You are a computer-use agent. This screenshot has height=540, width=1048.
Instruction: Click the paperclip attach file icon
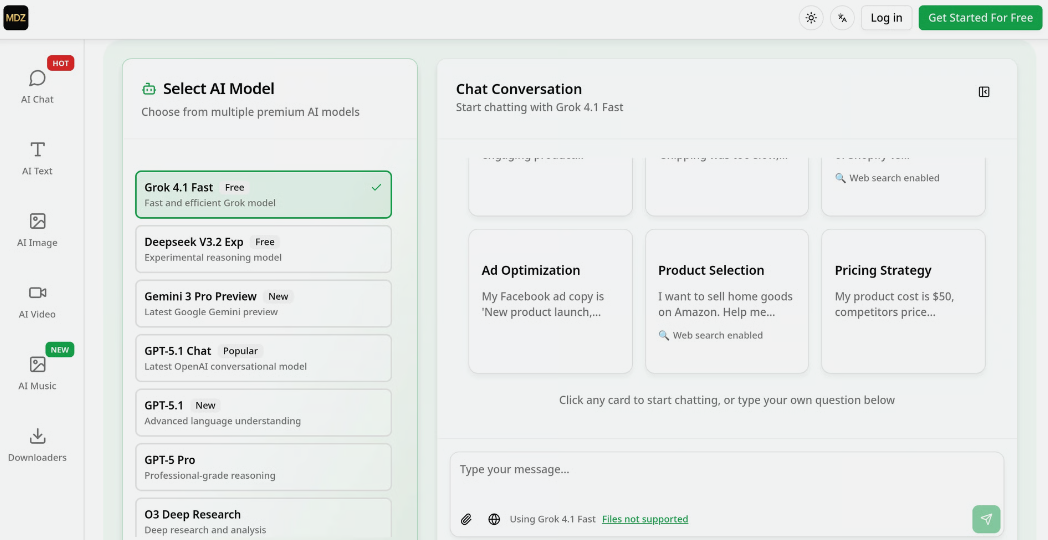click(466, 519)
